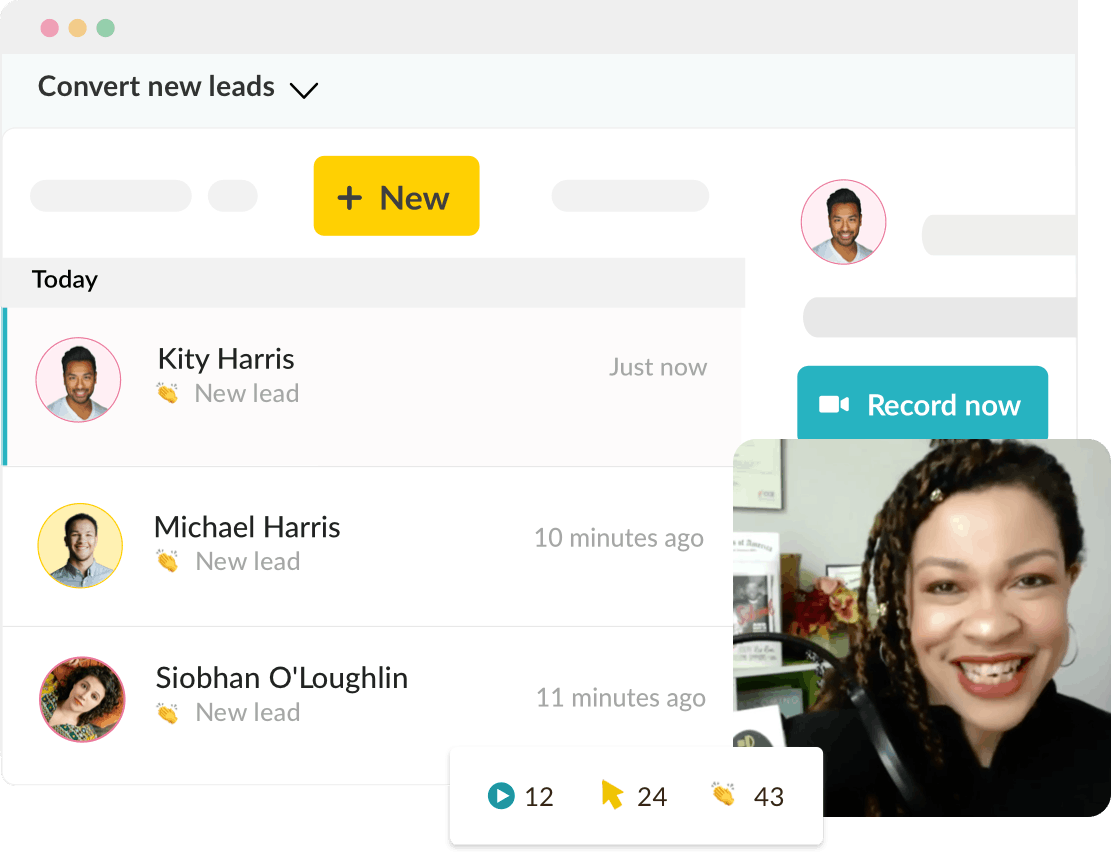Click the play count 12
This screenshot has height=853, width=1117.
[x=539, y=797]
